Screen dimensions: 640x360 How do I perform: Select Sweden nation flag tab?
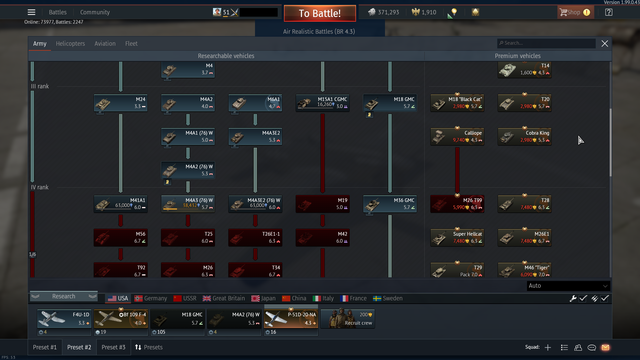pyautogui.click(x=388, y=298)
